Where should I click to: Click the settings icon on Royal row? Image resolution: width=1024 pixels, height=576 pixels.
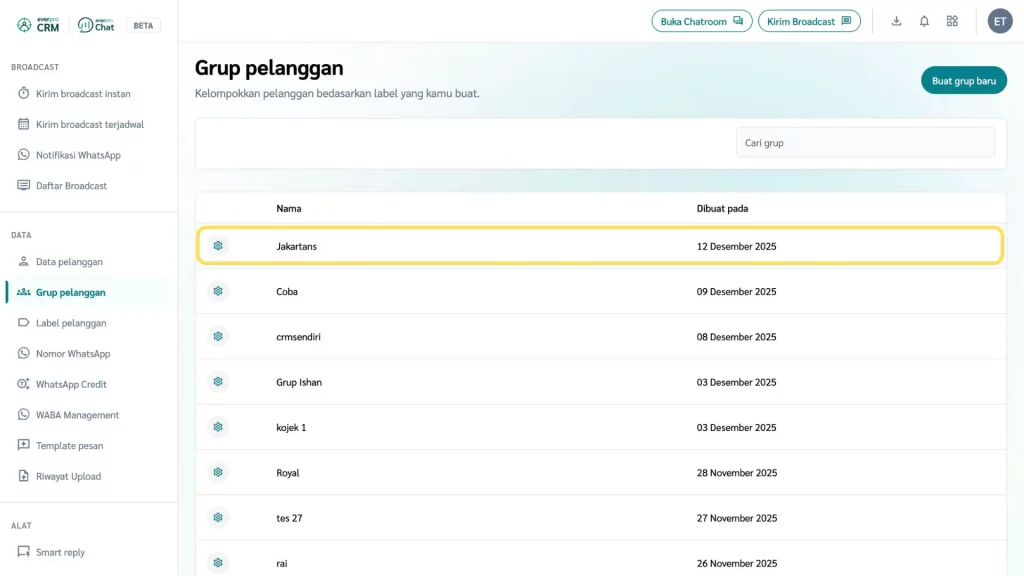point(218,472)
